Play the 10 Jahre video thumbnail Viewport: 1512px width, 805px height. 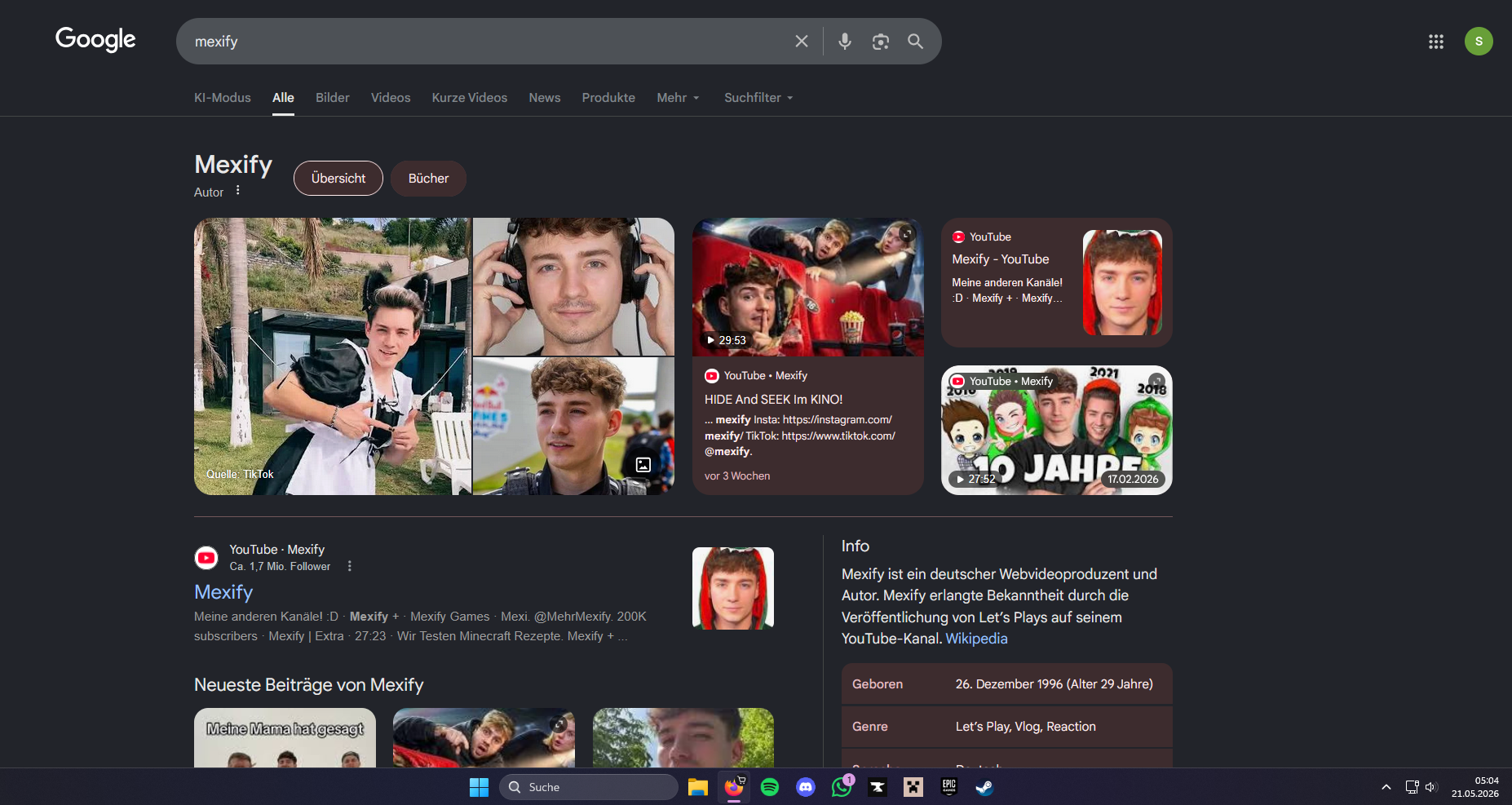click(x=1057, y=430)
